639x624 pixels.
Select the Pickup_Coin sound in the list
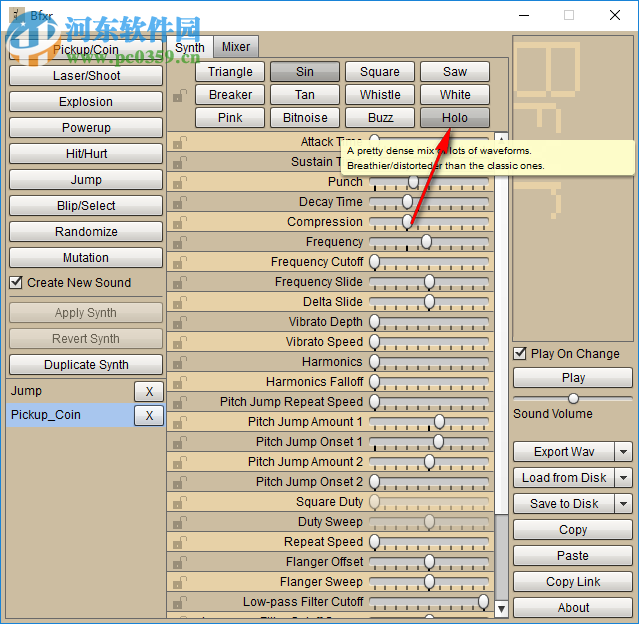(70, 415)
